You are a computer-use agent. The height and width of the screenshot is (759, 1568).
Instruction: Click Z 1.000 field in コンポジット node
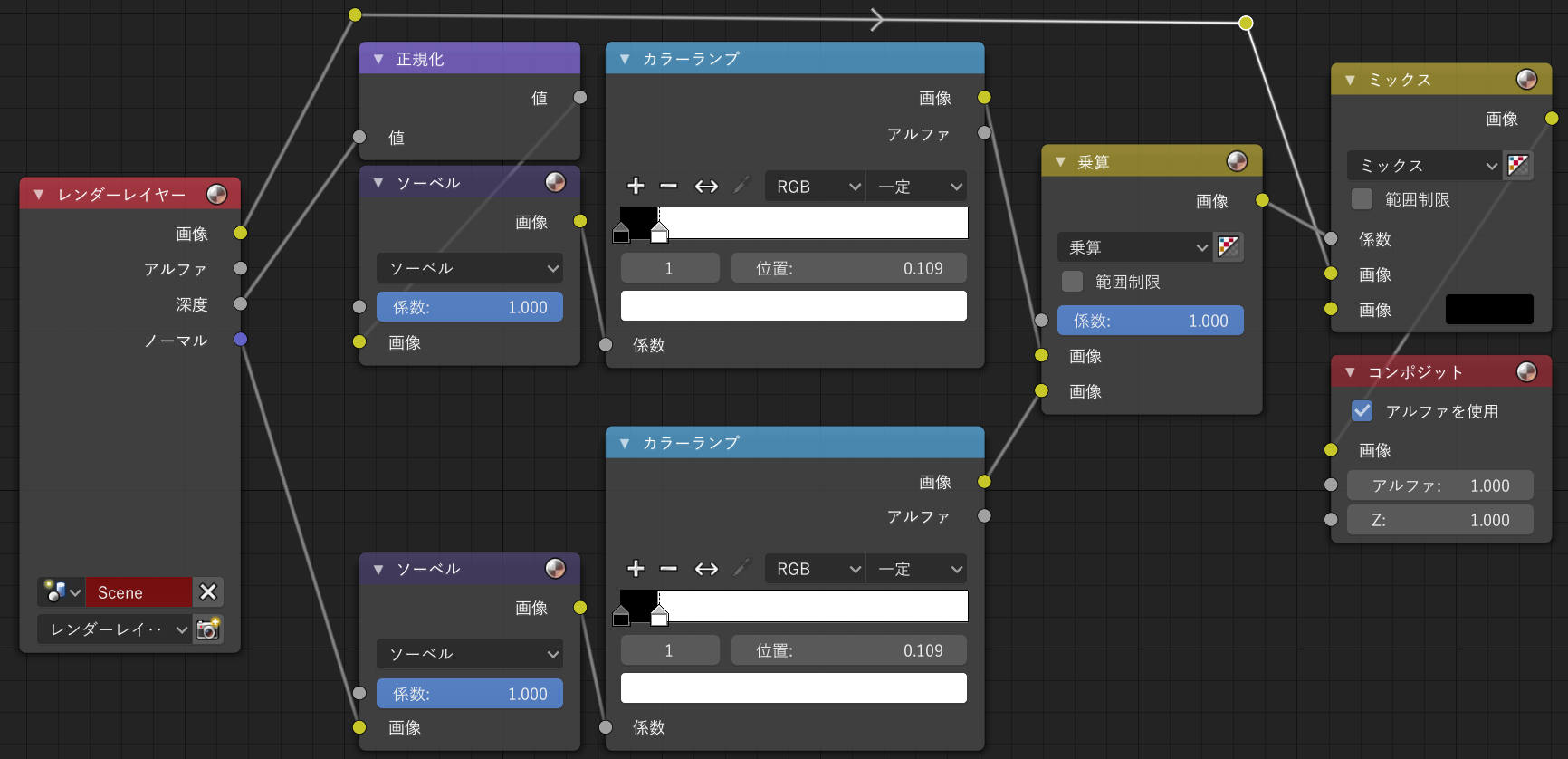coord(1440,520)
